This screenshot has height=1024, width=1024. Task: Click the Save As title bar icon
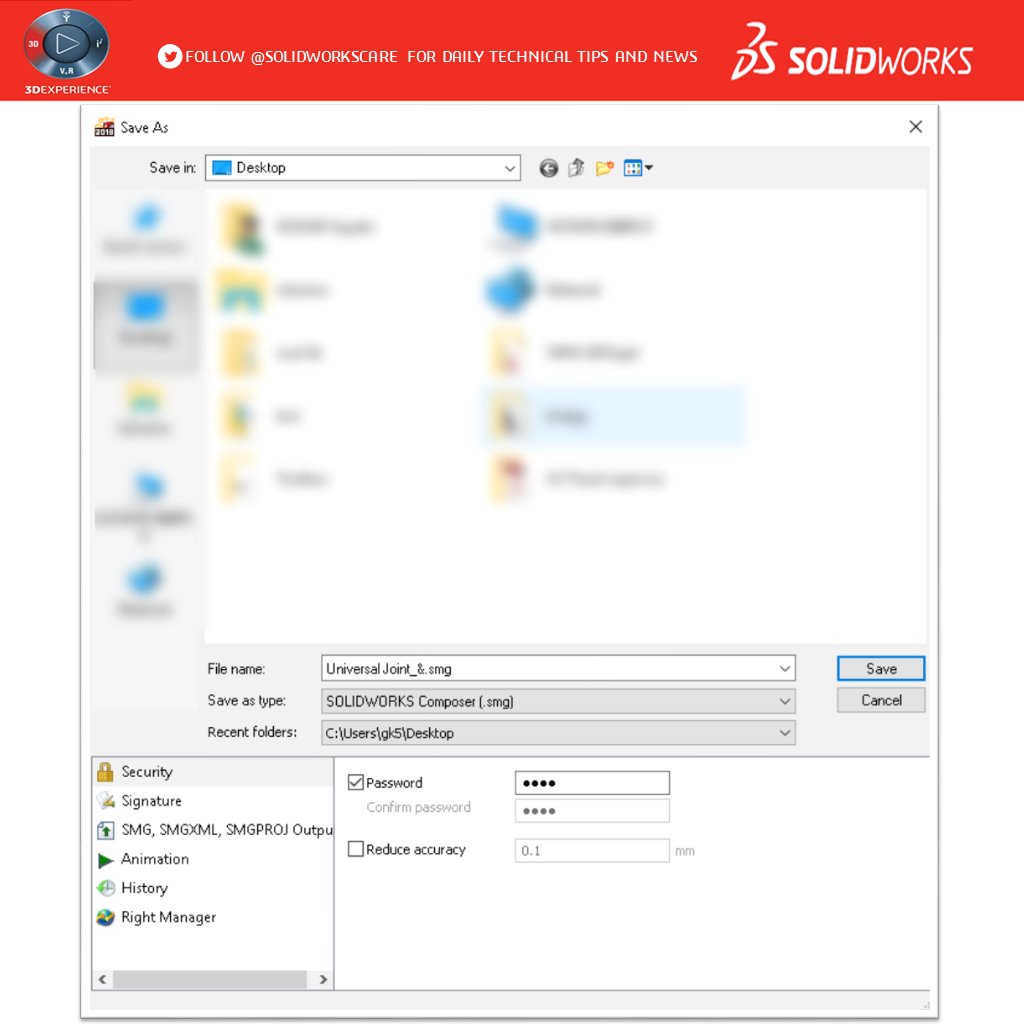104,127
